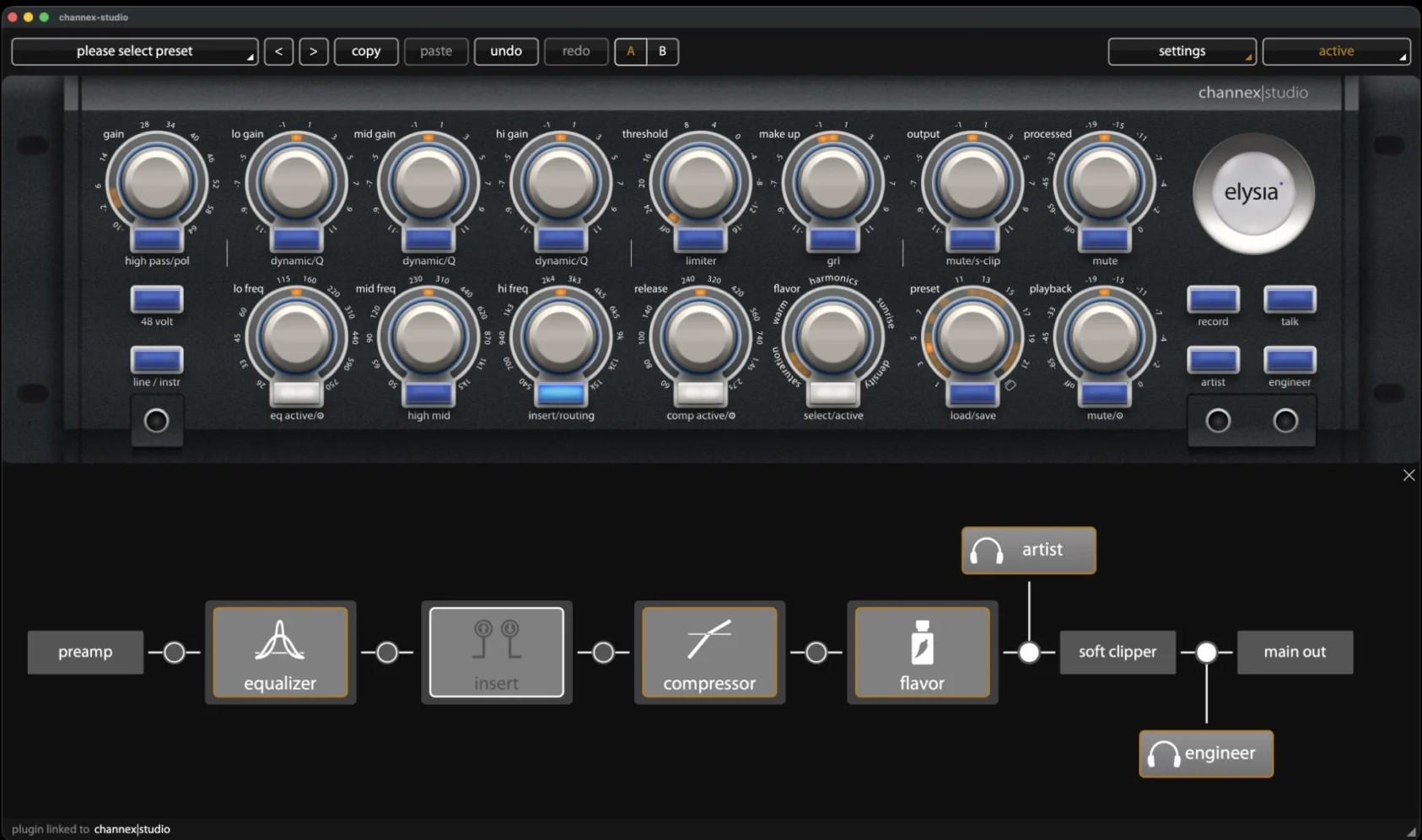Click the engineer headphones output block

pos(1205,753)
